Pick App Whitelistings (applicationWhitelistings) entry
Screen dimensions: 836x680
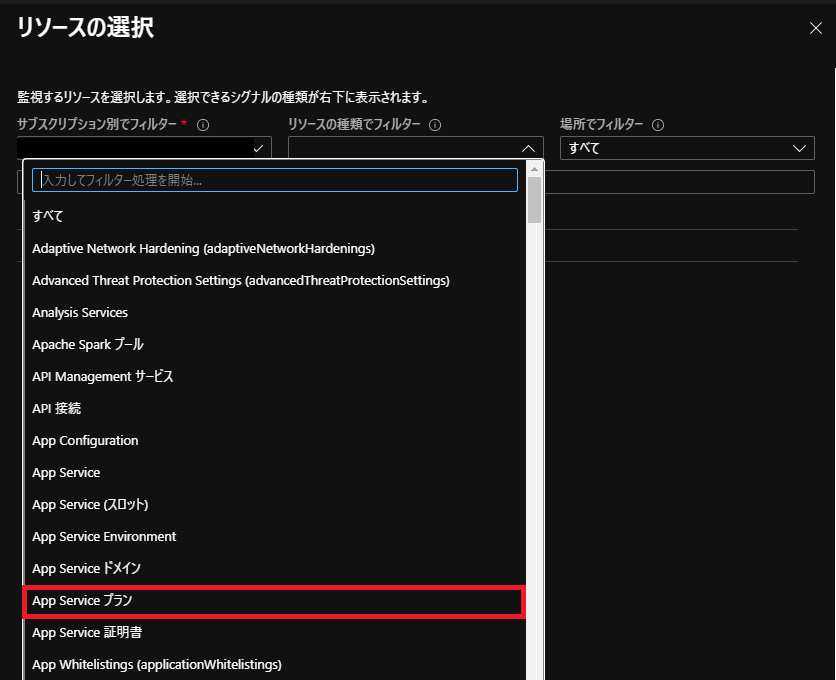tap(275, 665)
